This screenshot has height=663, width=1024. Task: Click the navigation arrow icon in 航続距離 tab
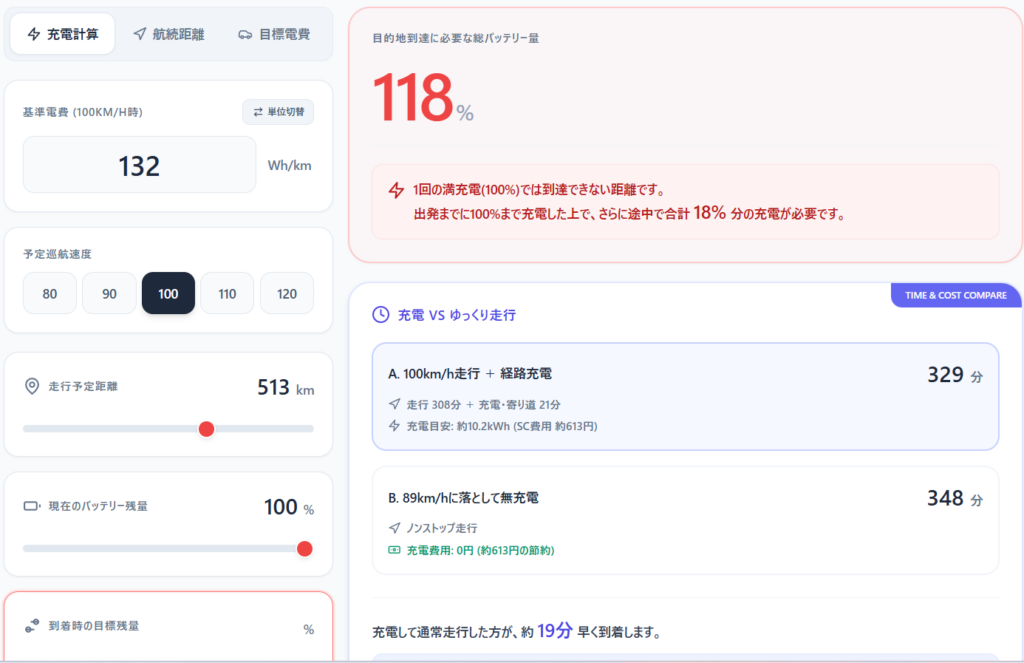pos(139,34)
